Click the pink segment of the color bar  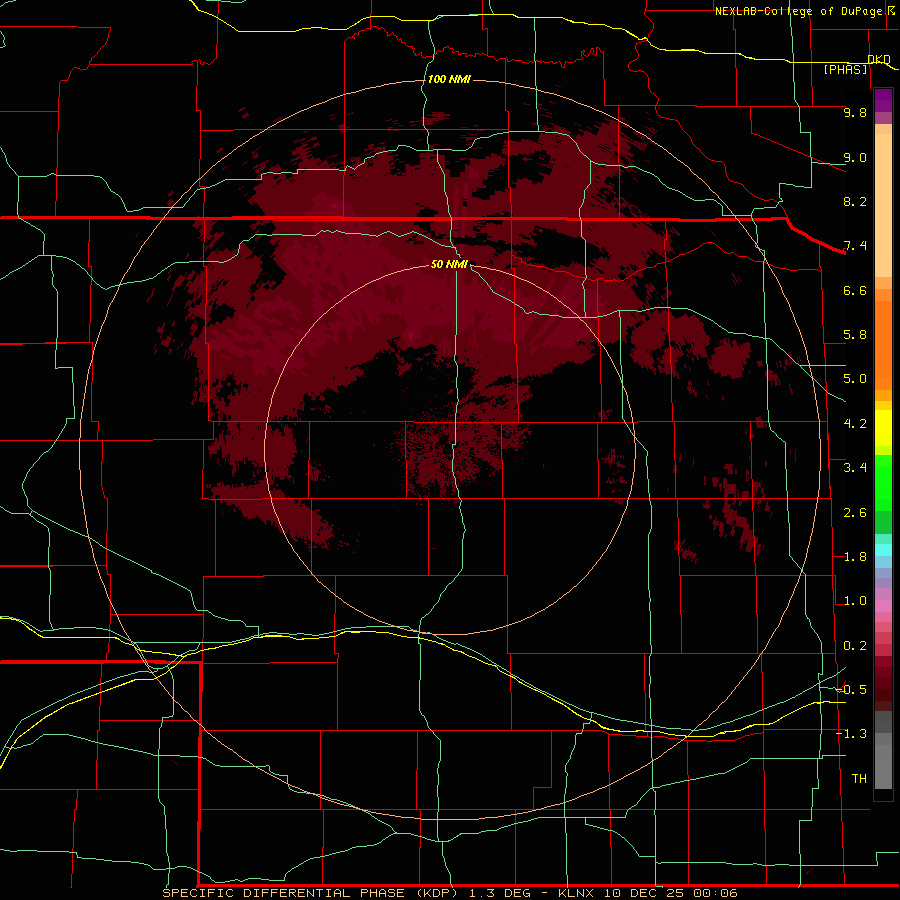(x=883, y=606)
